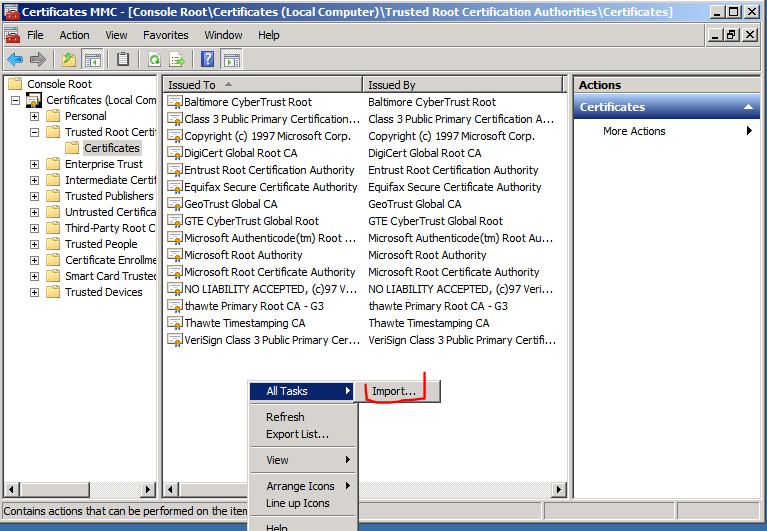Open the Window menu
The width and height of the screenshot is (767, 531).
point(223,35)
